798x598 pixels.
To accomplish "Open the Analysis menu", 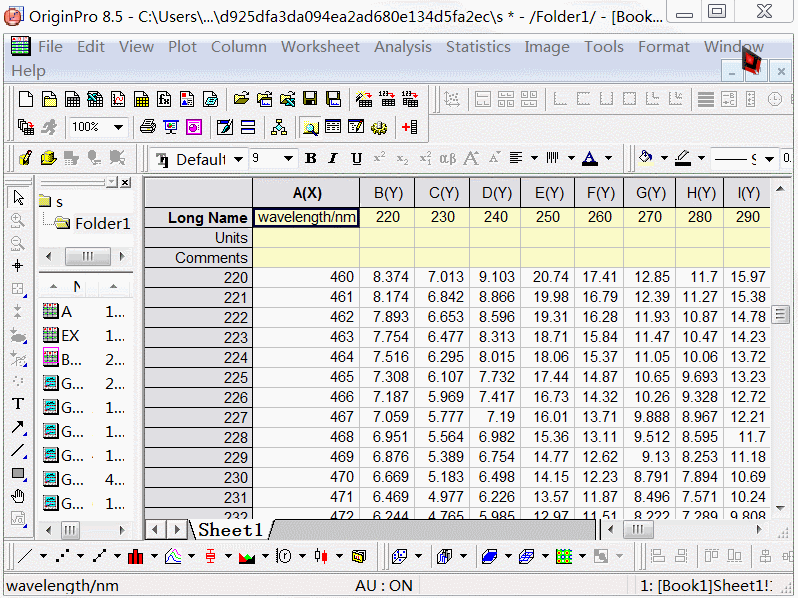I will [403, 47].
